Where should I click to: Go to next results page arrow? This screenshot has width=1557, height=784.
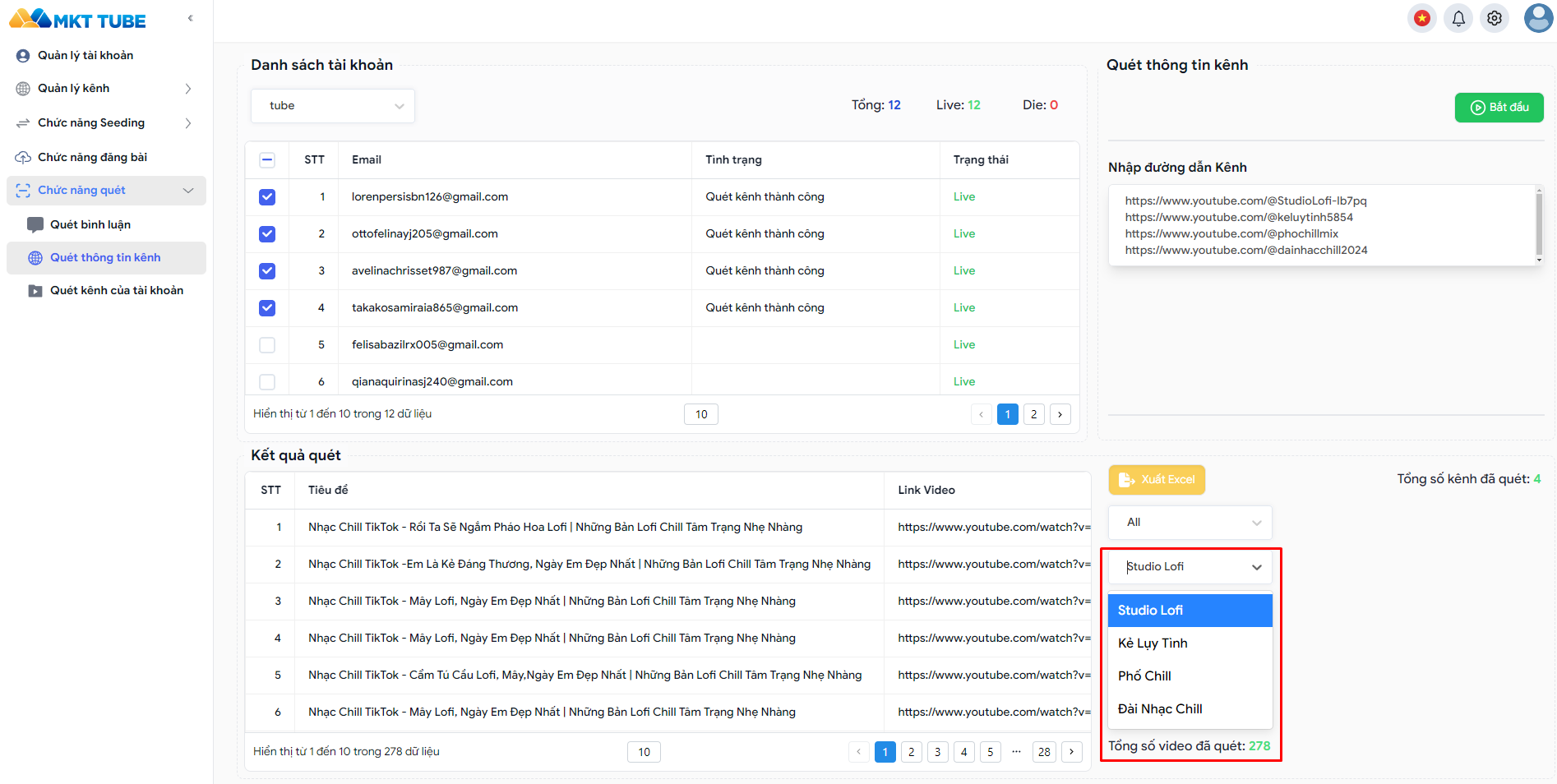(x=1072, y=752)
